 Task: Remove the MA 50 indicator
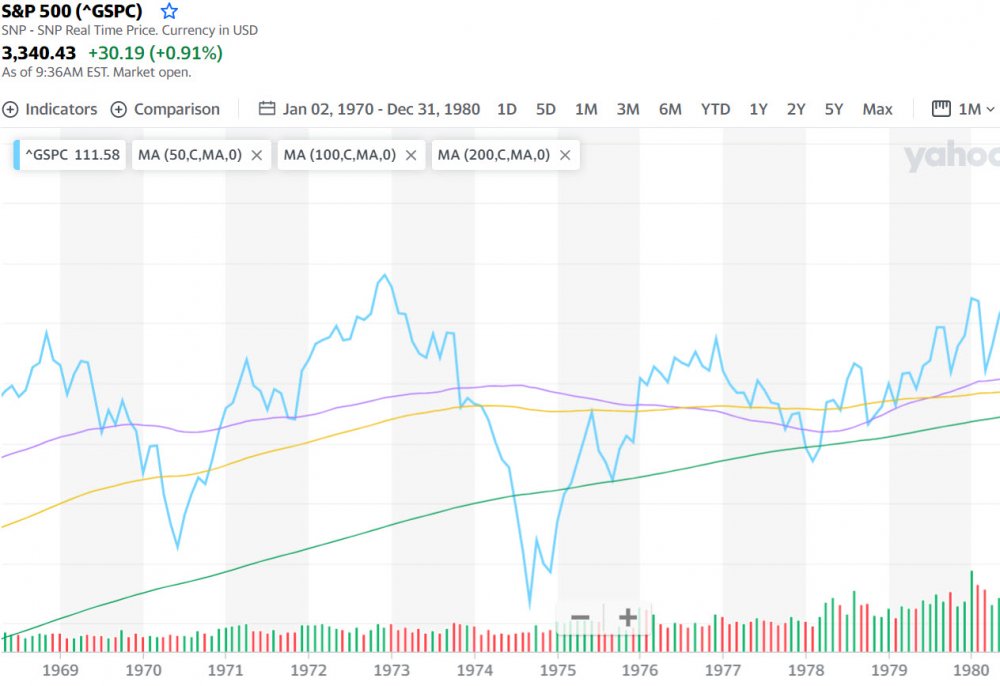257,155
